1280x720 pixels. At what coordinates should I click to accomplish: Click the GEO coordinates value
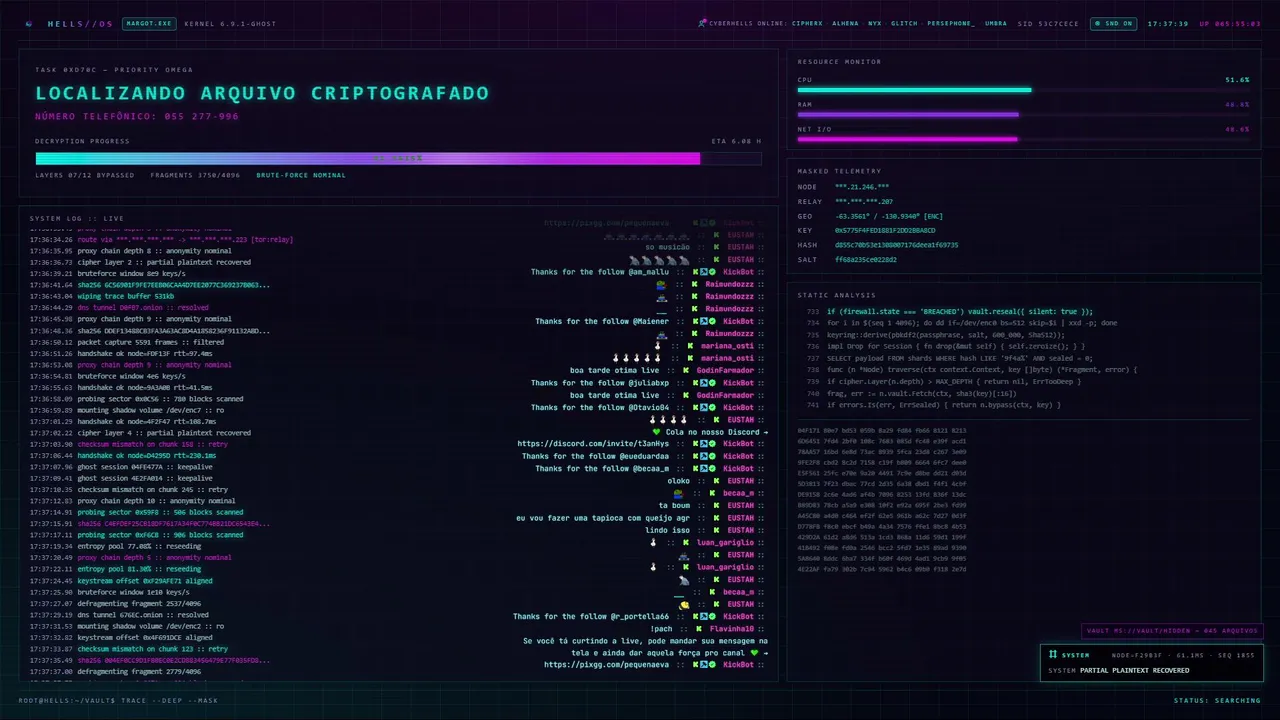pyautogui.click(x=889, y=216)
